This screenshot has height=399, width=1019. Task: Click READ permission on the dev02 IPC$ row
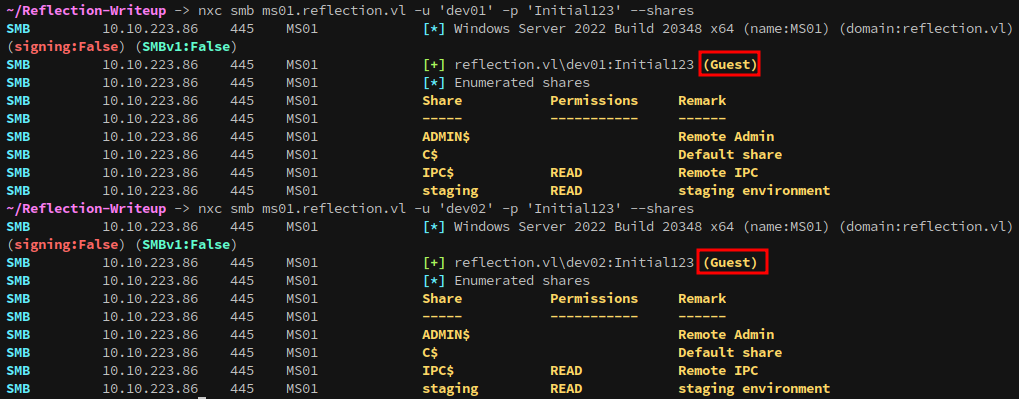pyautogui.click(x=566, y=371)
